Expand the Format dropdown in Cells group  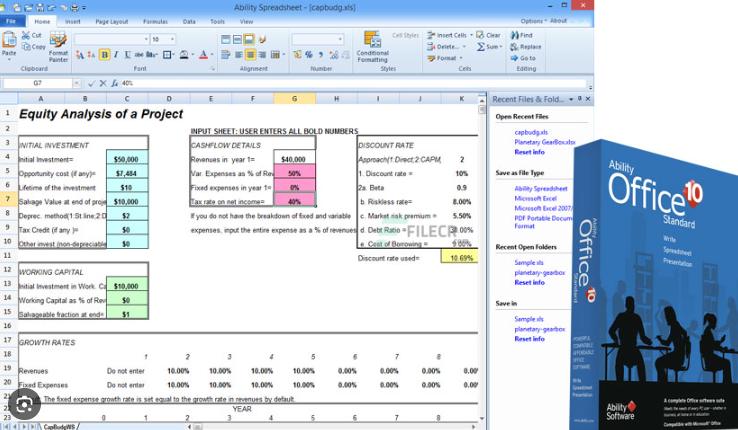click(461, 58)
